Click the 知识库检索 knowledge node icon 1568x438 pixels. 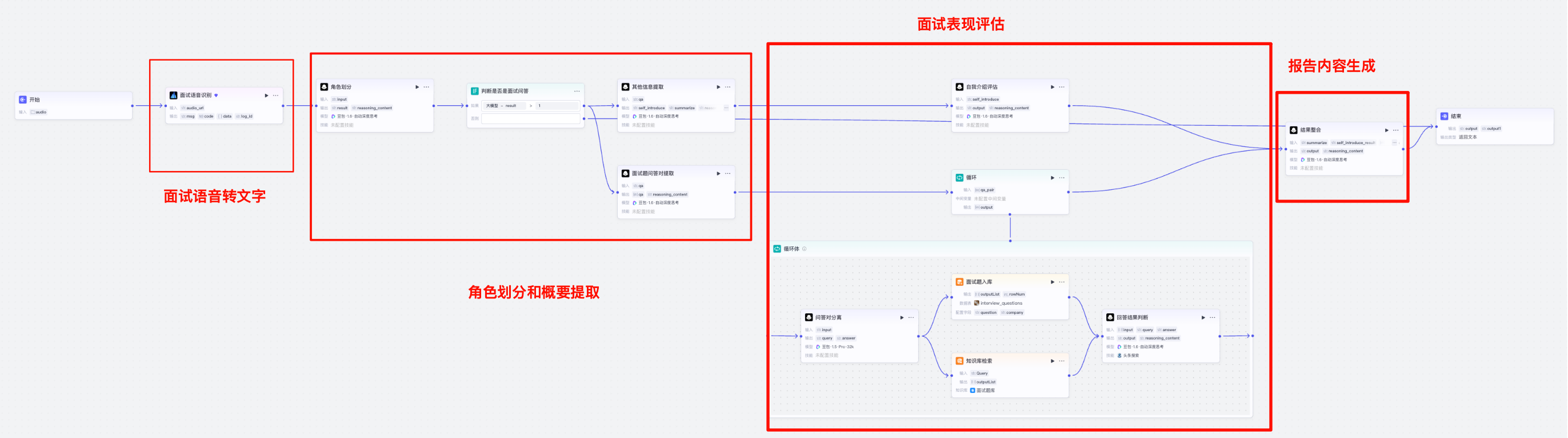(x=959, y=361)
